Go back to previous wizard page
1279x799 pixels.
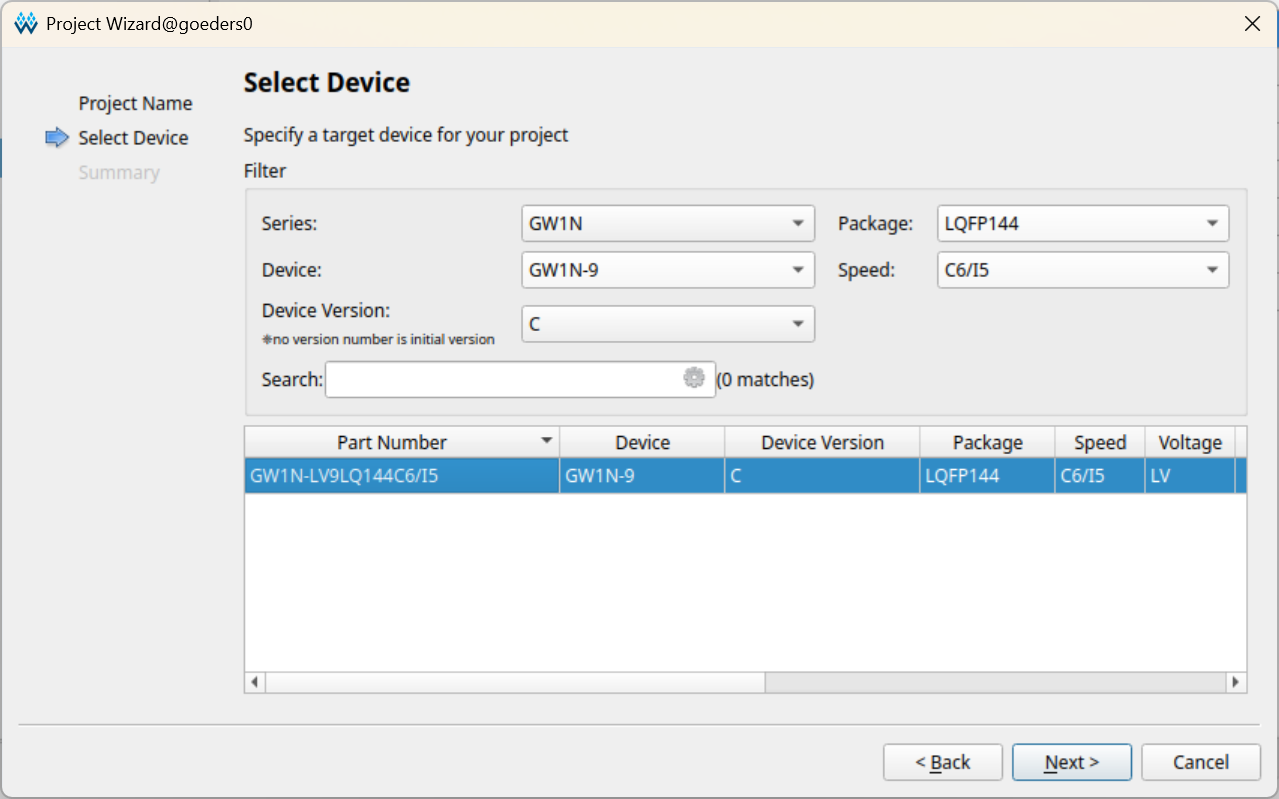(x=942, y=762)
